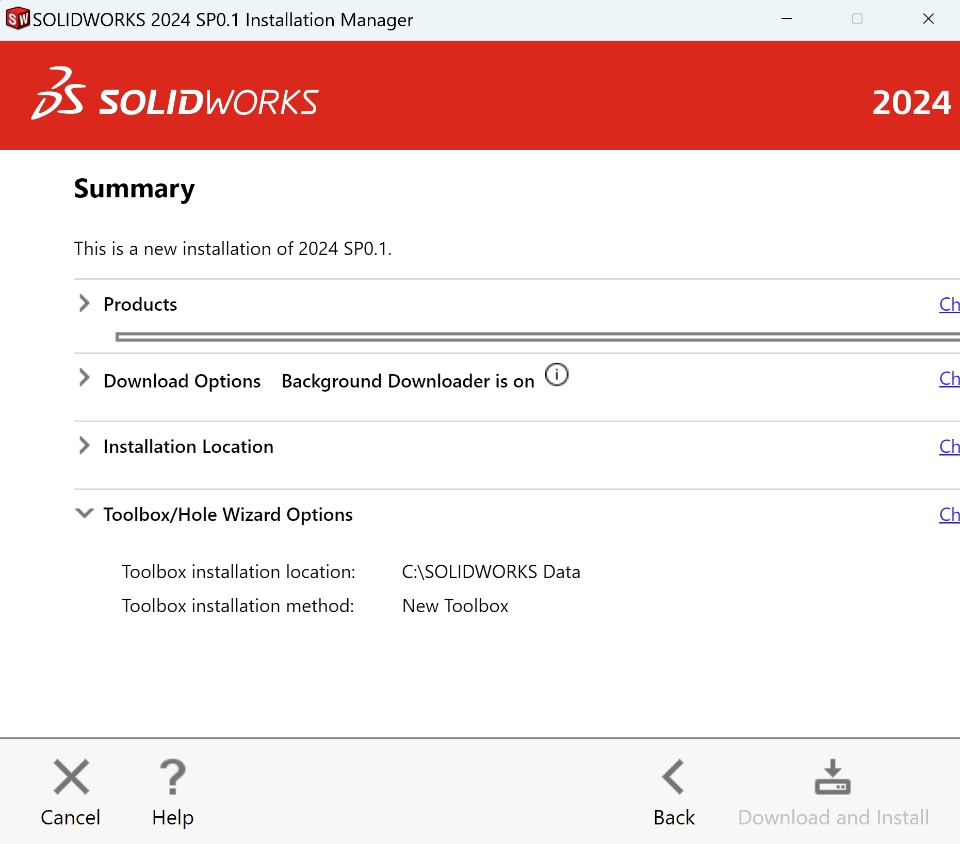Click the SW title bar app icon
Viewport: 960px width, 844px height.
tap(18, 19)
